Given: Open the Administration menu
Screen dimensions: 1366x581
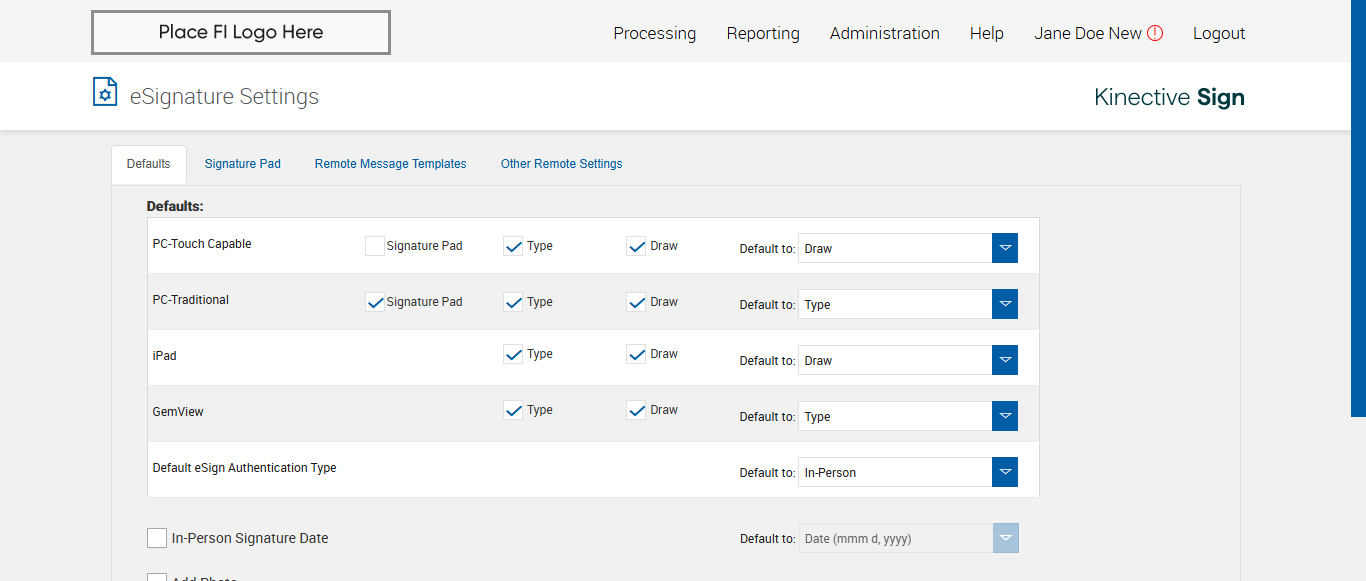Looking at the screenshot, I should click(x=884, y=33).
